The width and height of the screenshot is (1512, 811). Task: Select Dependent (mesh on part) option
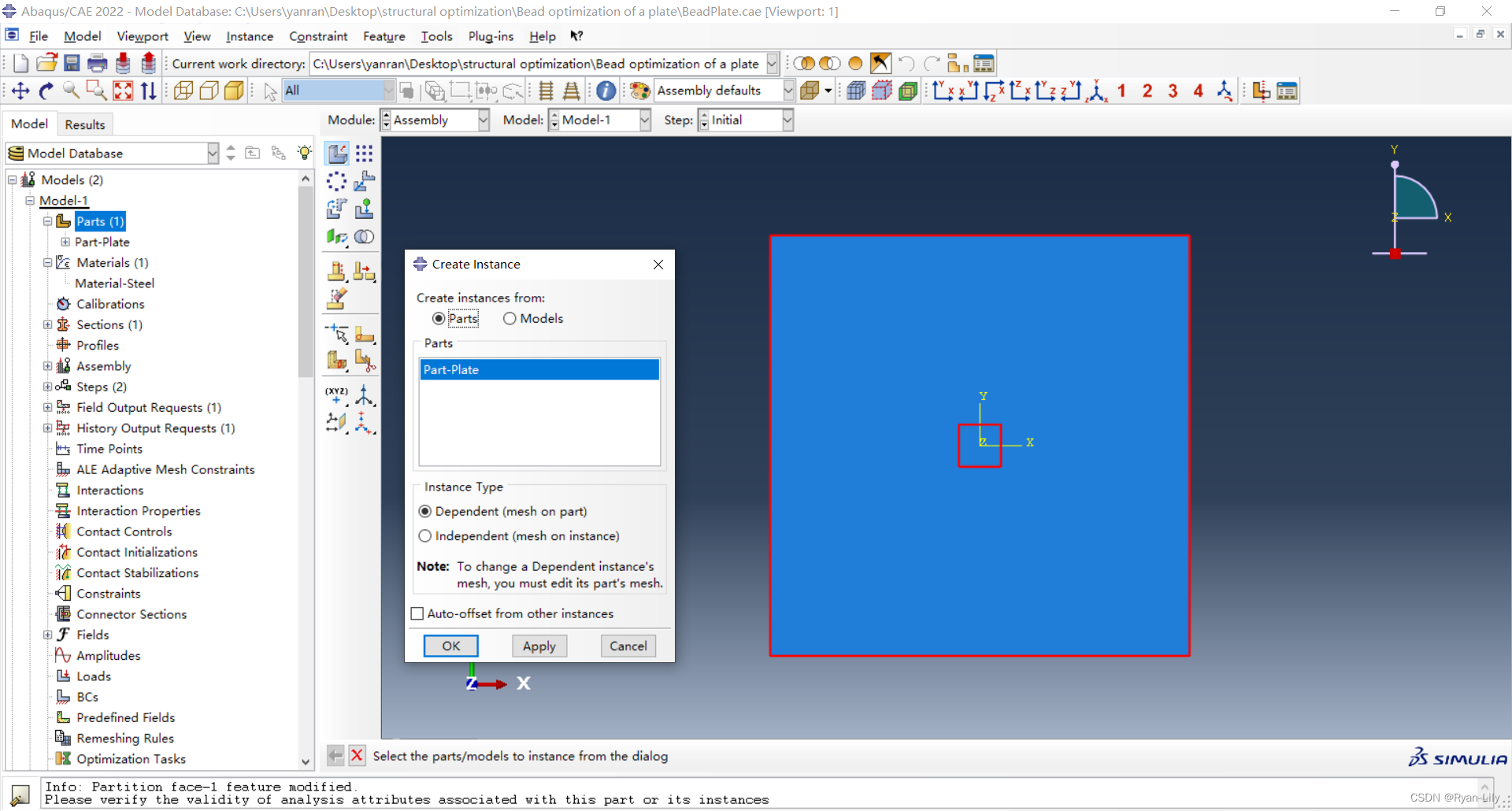tap(425, 511)
